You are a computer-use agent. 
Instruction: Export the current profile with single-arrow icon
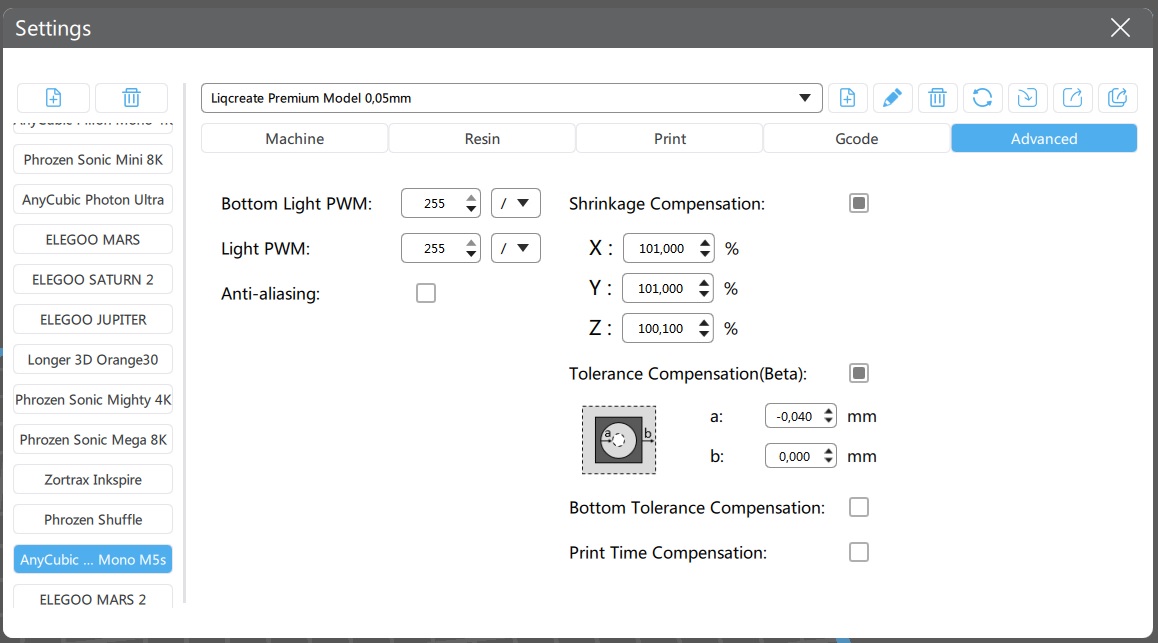tap(1072, 97)
